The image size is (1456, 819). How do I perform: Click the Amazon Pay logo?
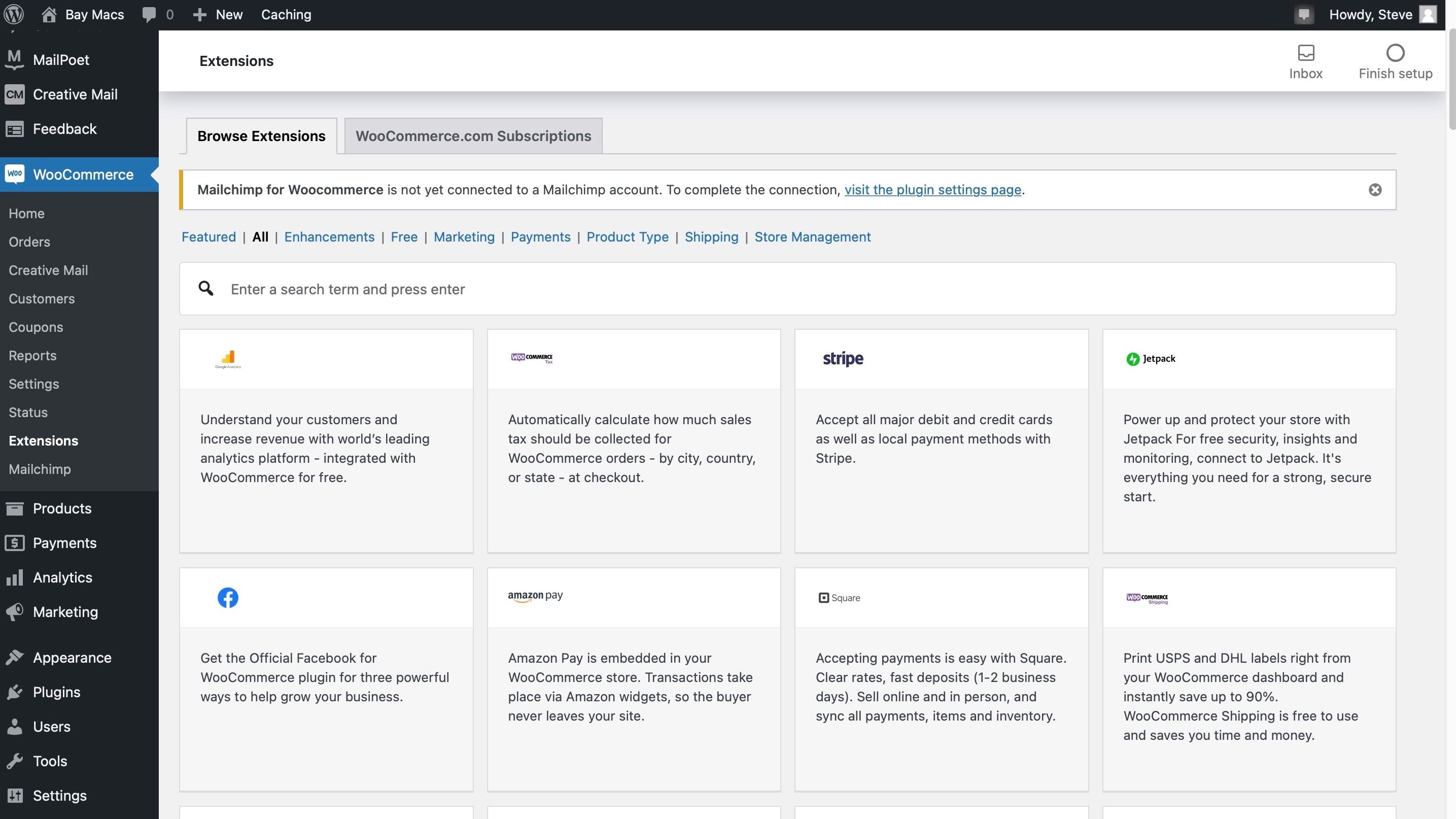tap(535, 596)
